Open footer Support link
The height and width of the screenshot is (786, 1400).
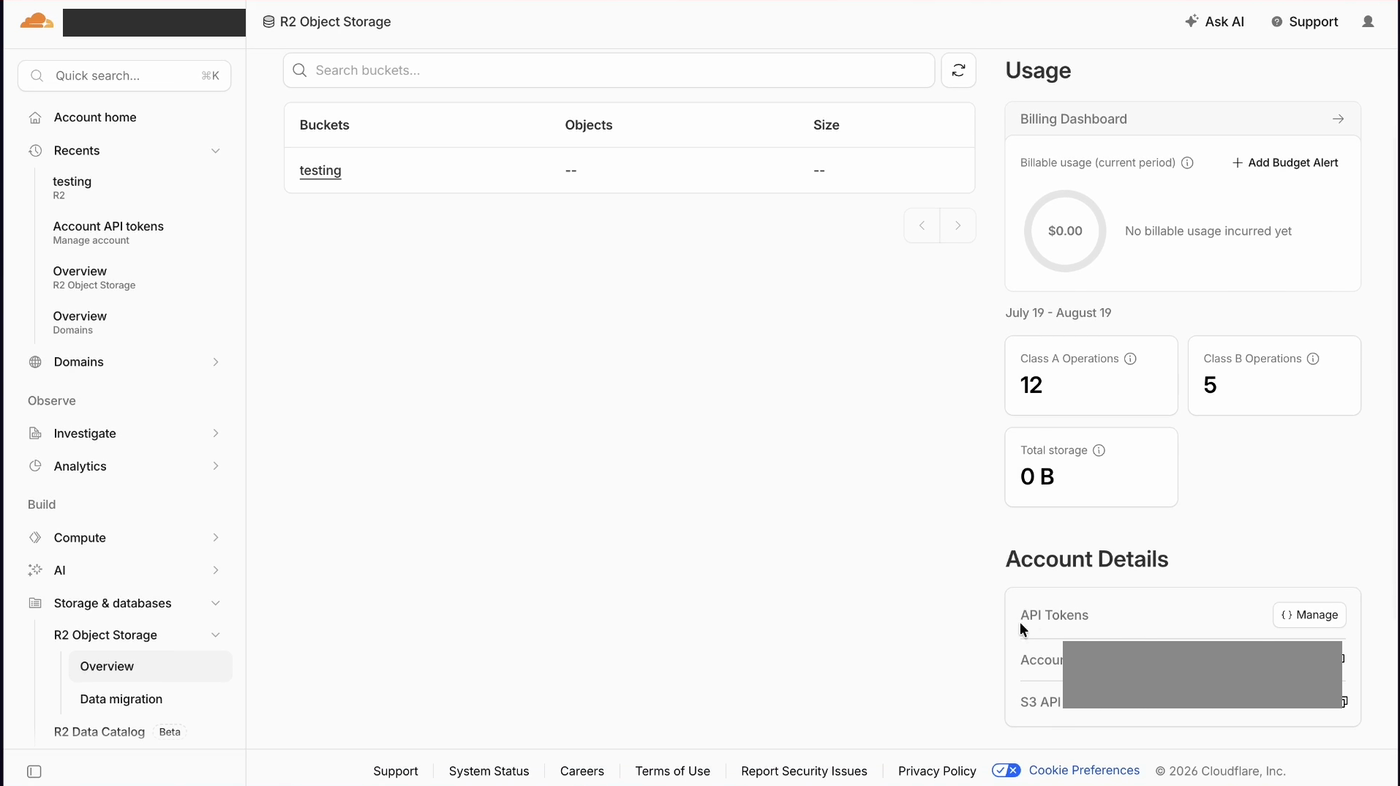[x=395, y=771]
